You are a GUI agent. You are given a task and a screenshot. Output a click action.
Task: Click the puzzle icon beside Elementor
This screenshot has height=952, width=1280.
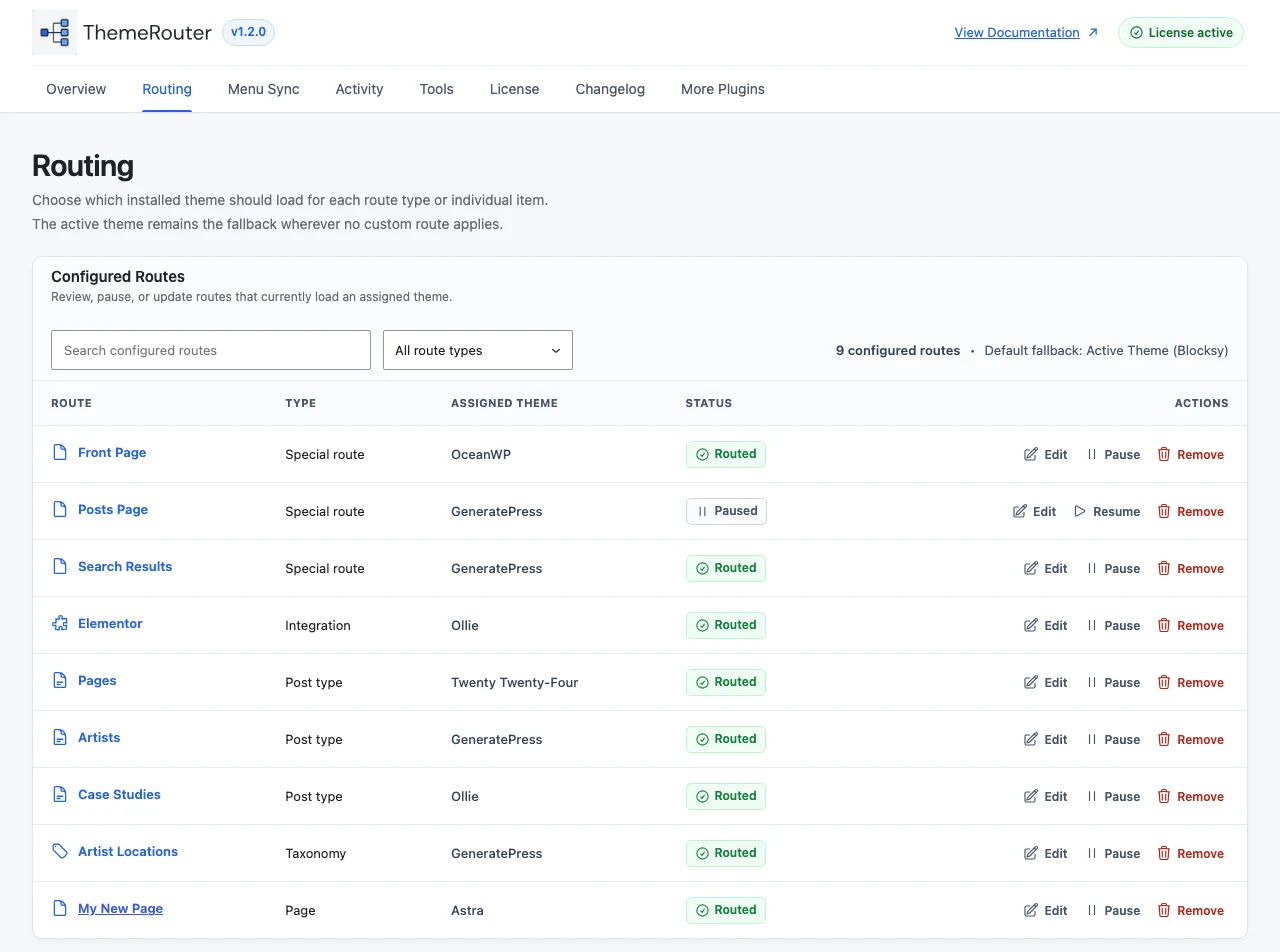tap(60, 624)
